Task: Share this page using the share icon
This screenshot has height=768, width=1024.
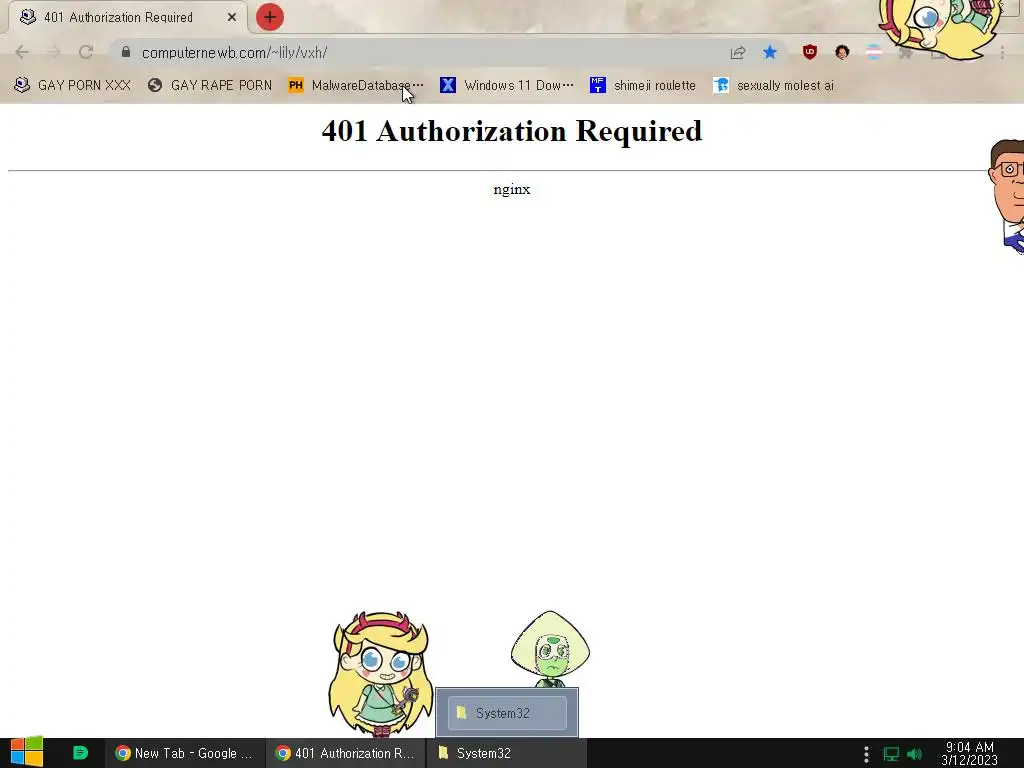Action: click(738, 52)
